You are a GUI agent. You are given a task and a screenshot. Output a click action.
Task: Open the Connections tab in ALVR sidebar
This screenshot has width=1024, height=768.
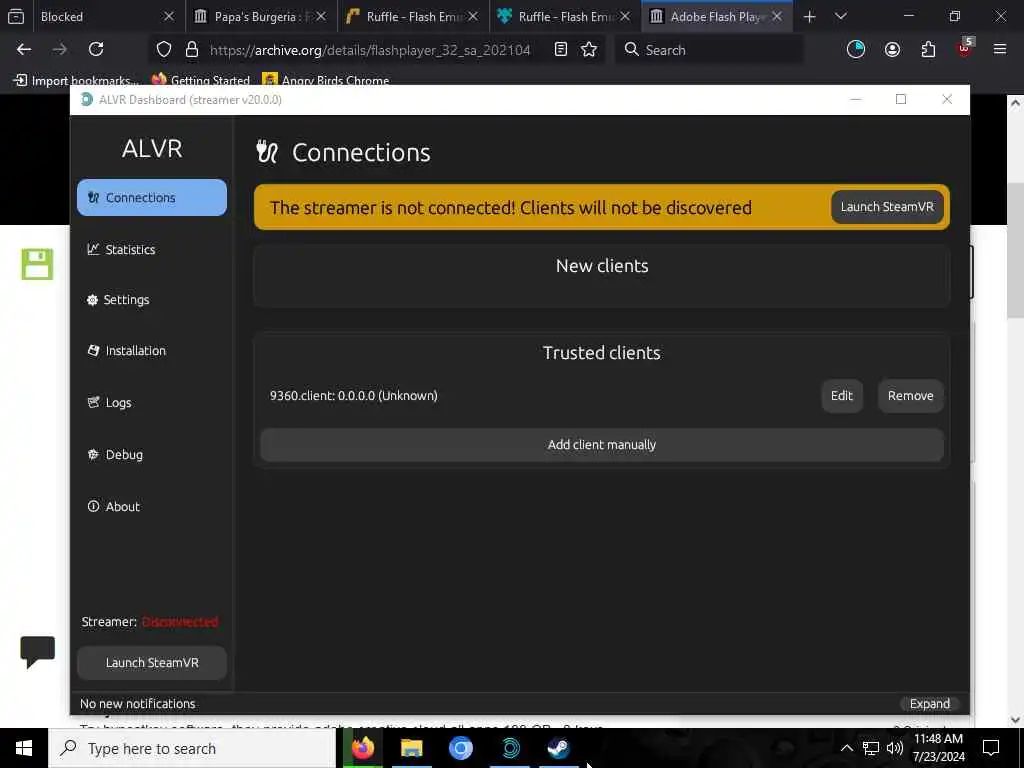coord(152,197)
